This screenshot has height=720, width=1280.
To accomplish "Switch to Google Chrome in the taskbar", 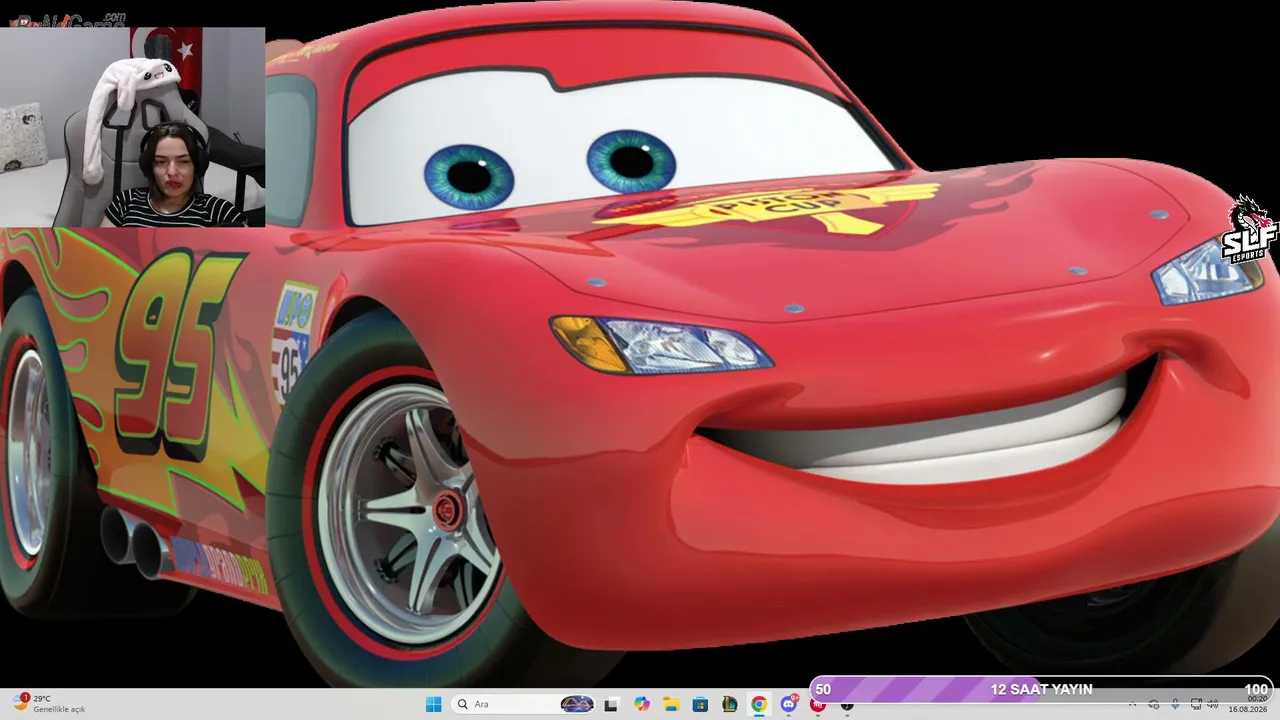I will pyautogui.click(x=759, y=704).
